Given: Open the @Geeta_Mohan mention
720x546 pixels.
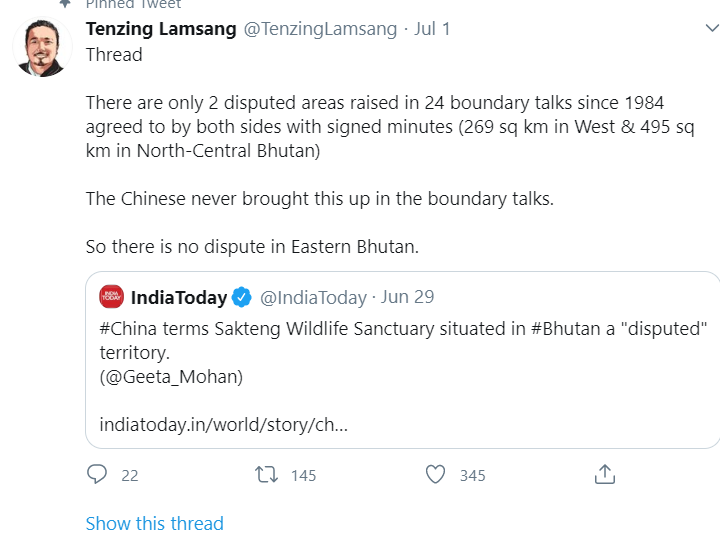Looking at the screenshot, I should pyautogui.click(x=171, y=377).
